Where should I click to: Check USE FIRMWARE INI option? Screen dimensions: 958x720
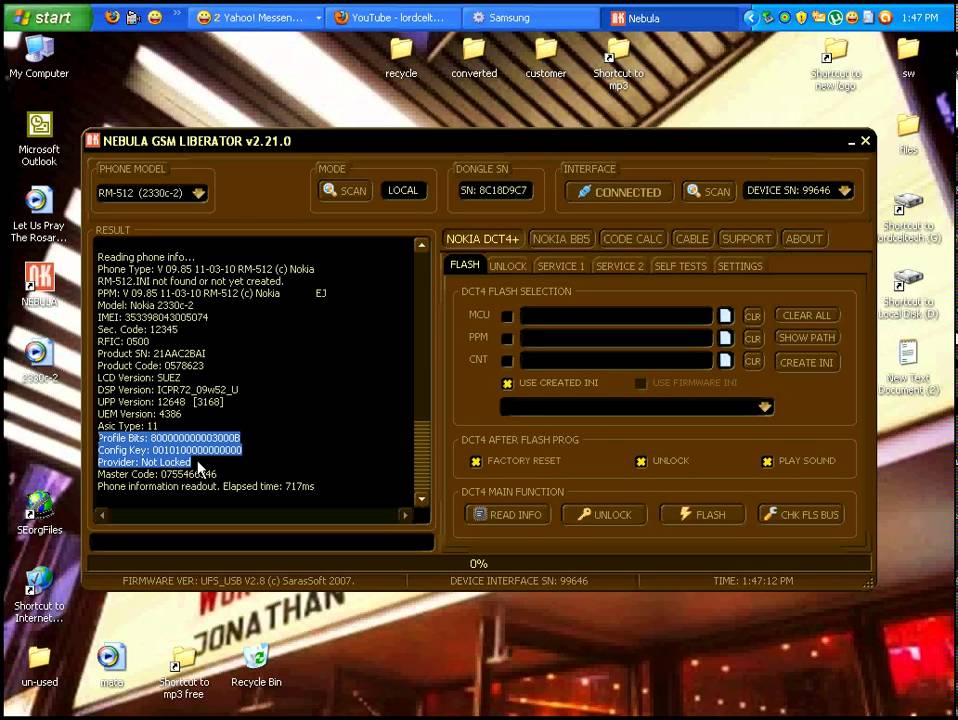640,383
